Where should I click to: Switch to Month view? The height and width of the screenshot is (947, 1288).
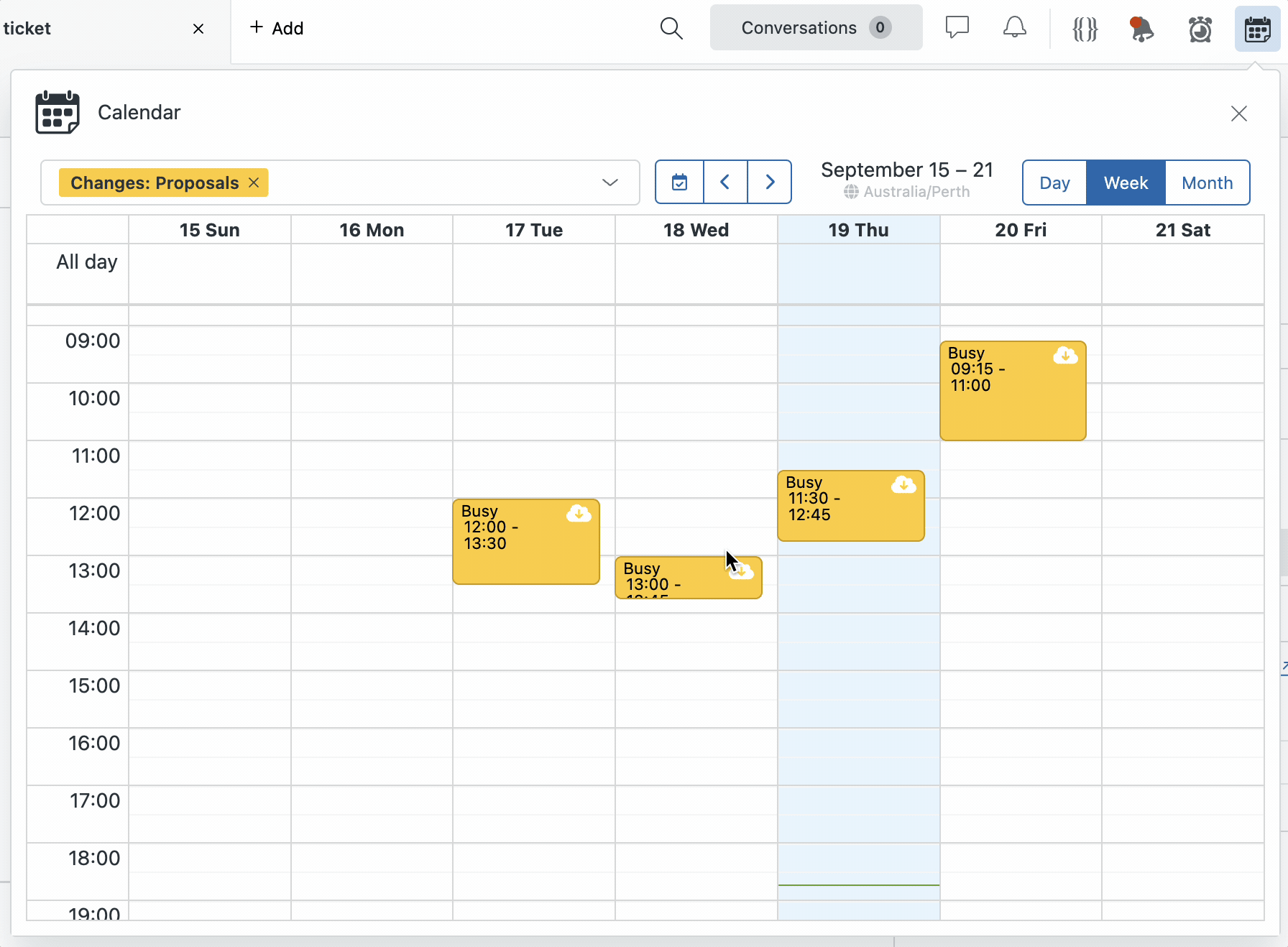click(1207, 183)
